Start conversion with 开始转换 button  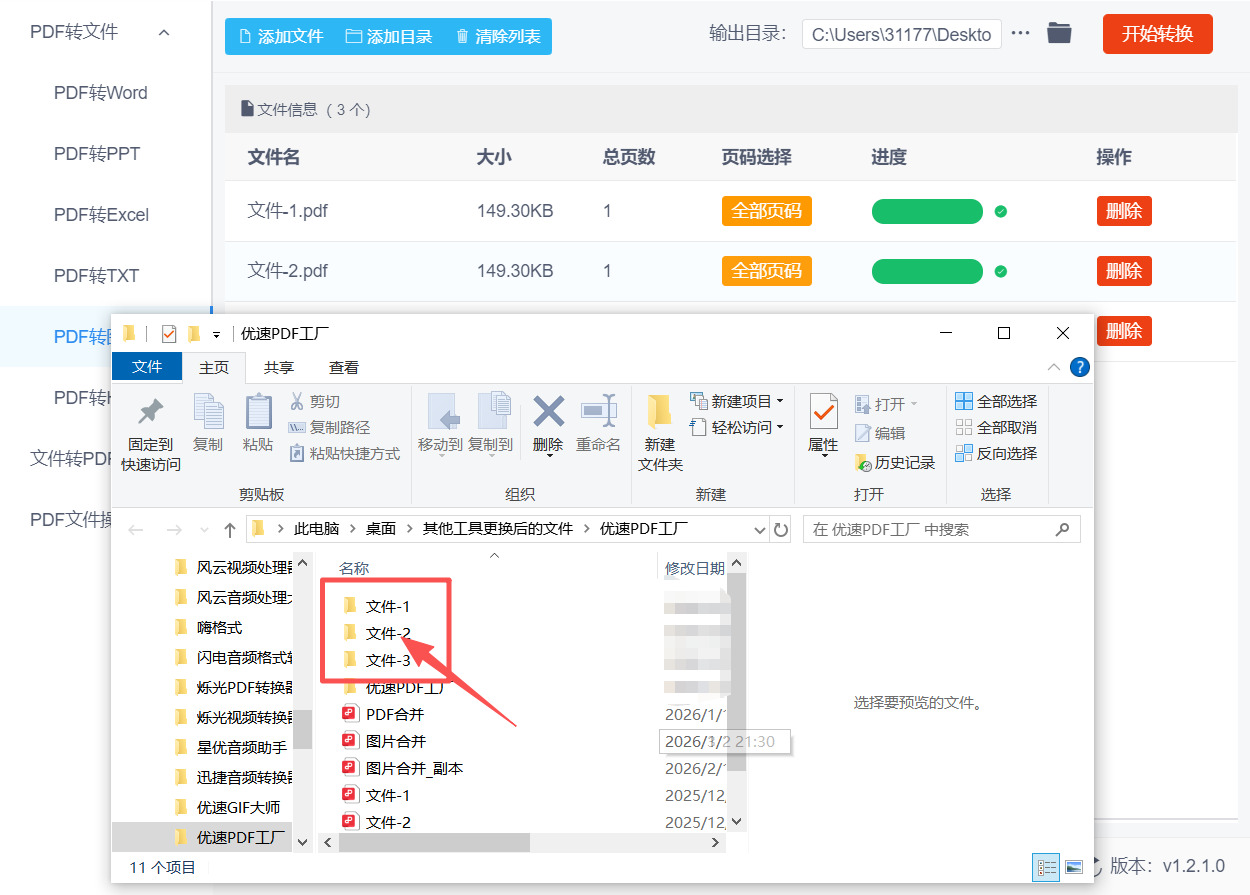(1157, 33)
